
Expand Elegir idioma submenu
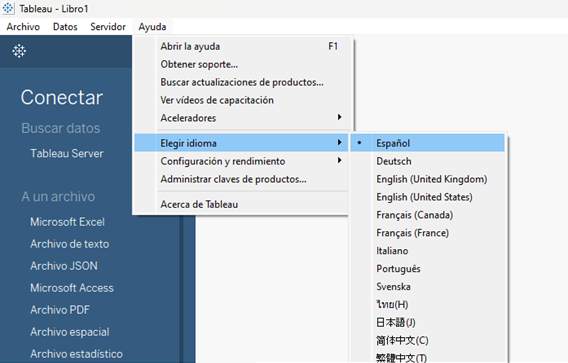click(x=241, y=143)
